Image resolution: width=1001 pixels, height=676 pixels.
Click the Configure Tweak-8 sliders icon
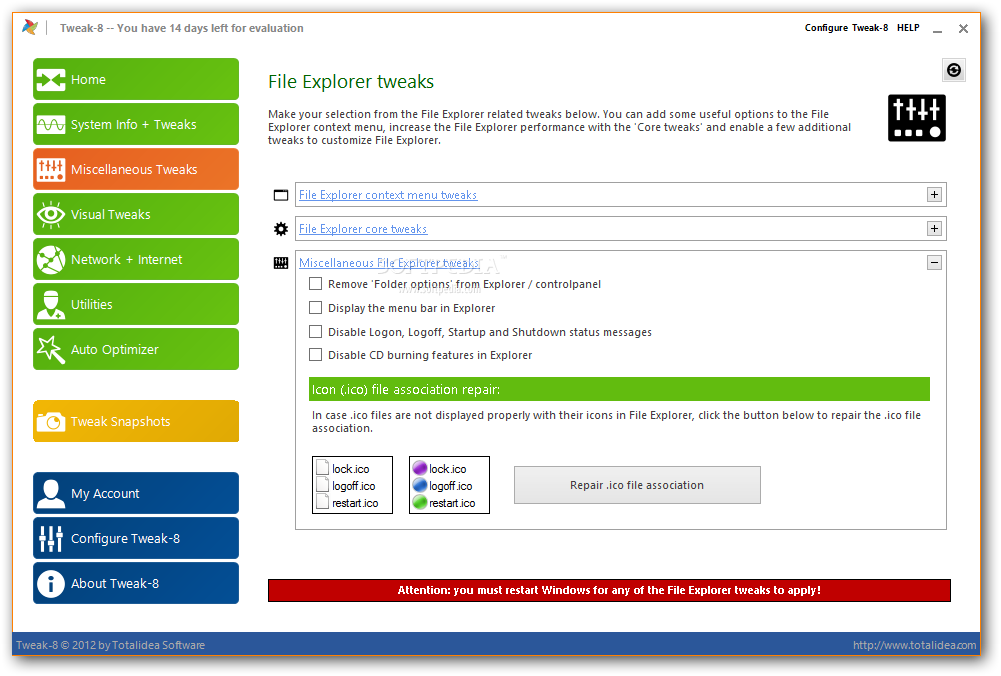[50, 539]
